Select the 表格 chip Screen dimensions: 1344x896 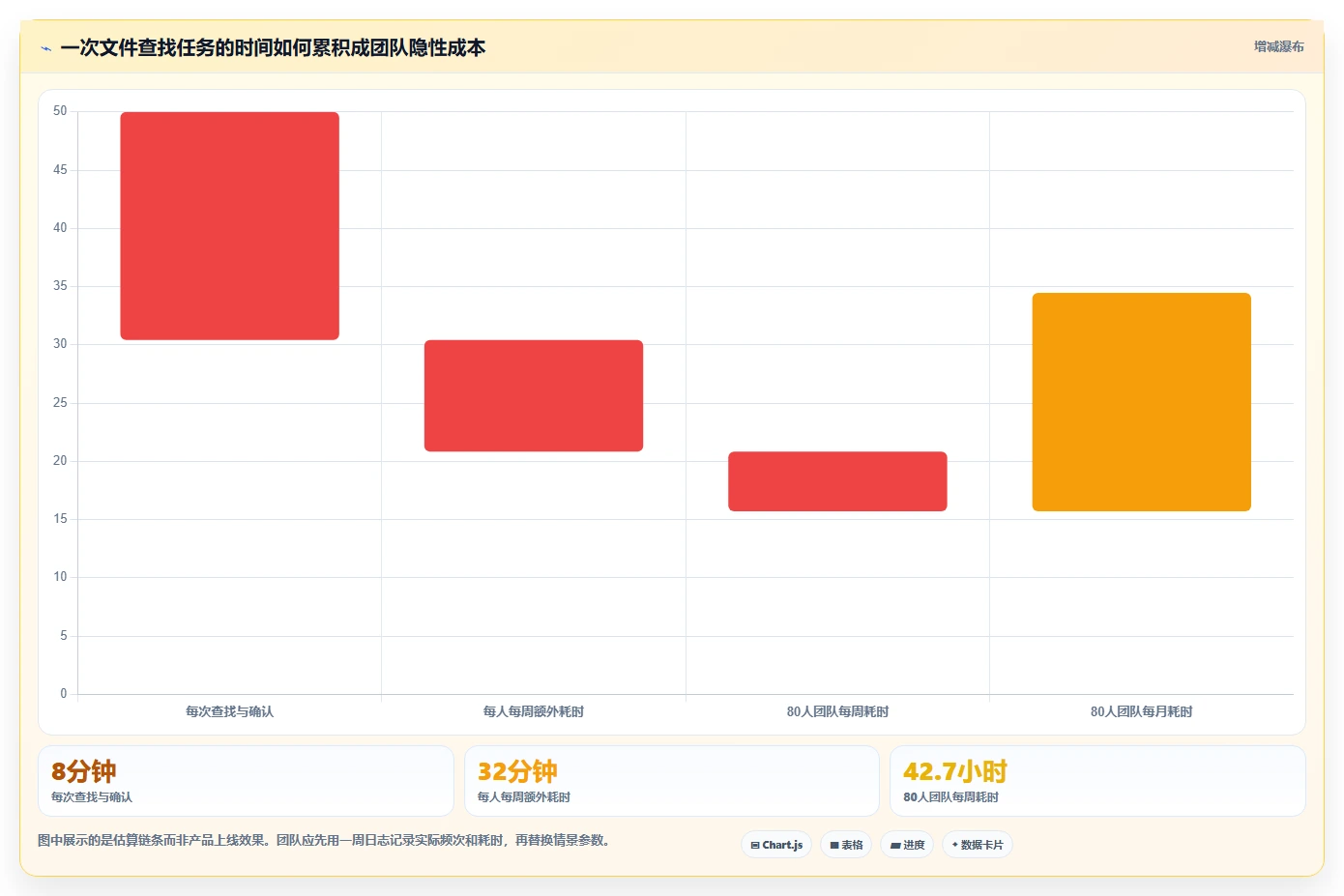[x=846, y=845]
